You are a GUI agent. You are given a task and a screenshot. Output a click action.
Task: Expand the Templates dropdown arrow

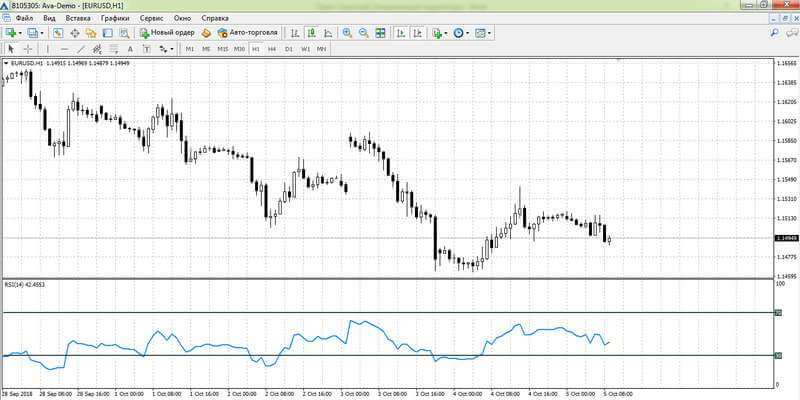489,33
